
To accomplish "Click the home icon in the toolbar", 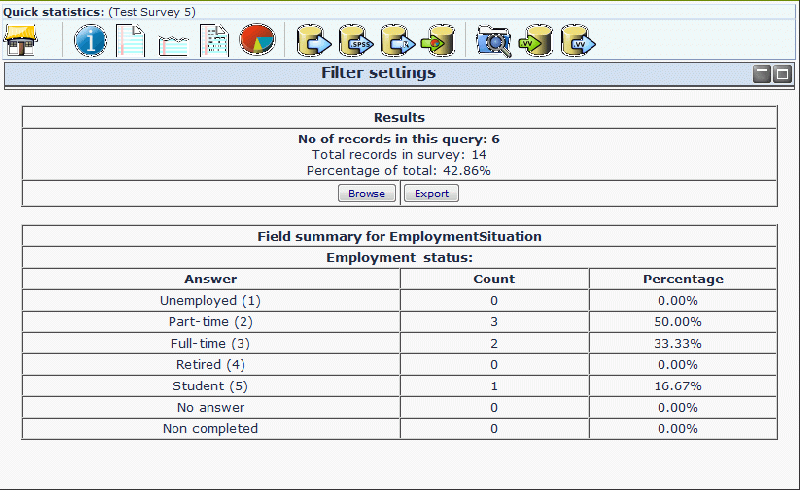I will 21,40.
